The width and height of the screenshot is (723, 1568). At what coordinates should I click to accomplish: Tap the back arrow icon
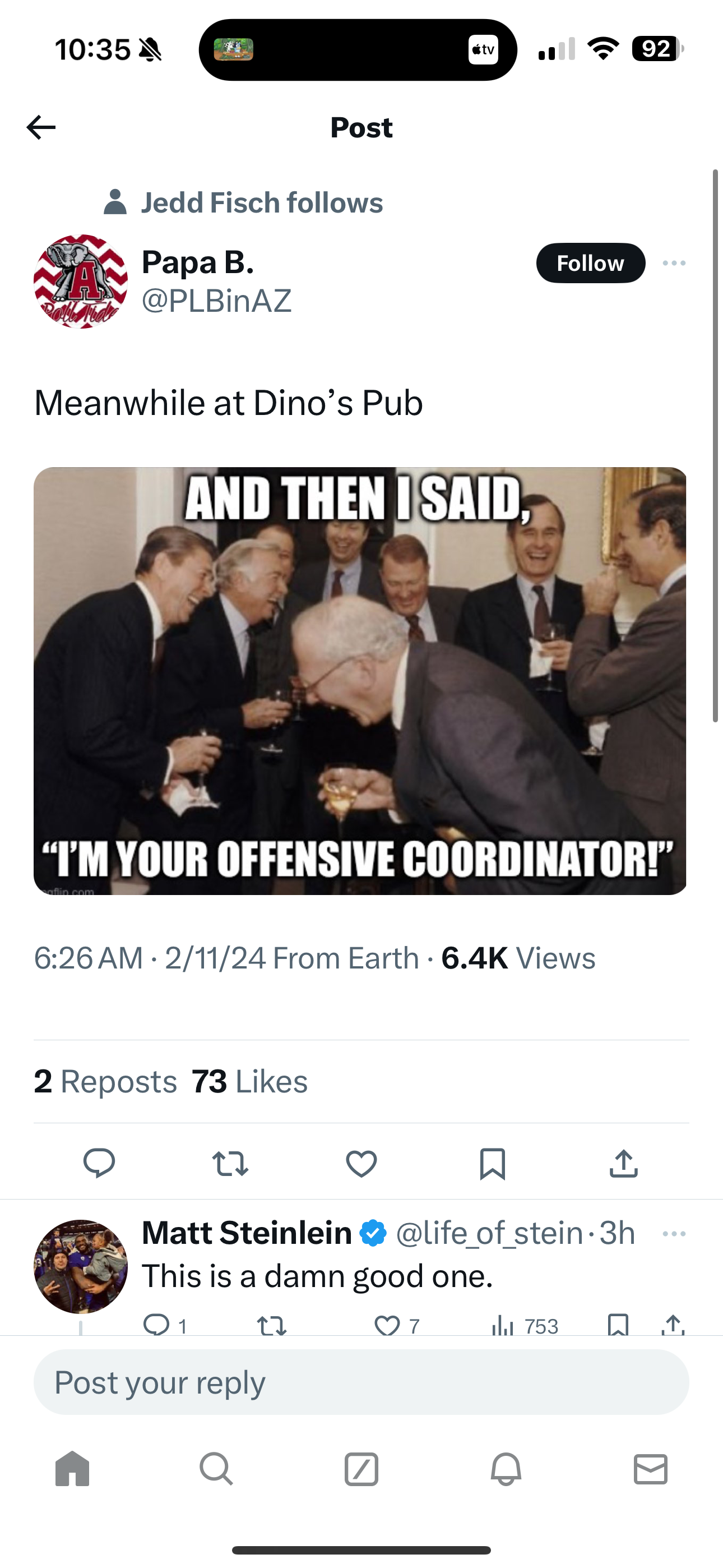(41, 127)
